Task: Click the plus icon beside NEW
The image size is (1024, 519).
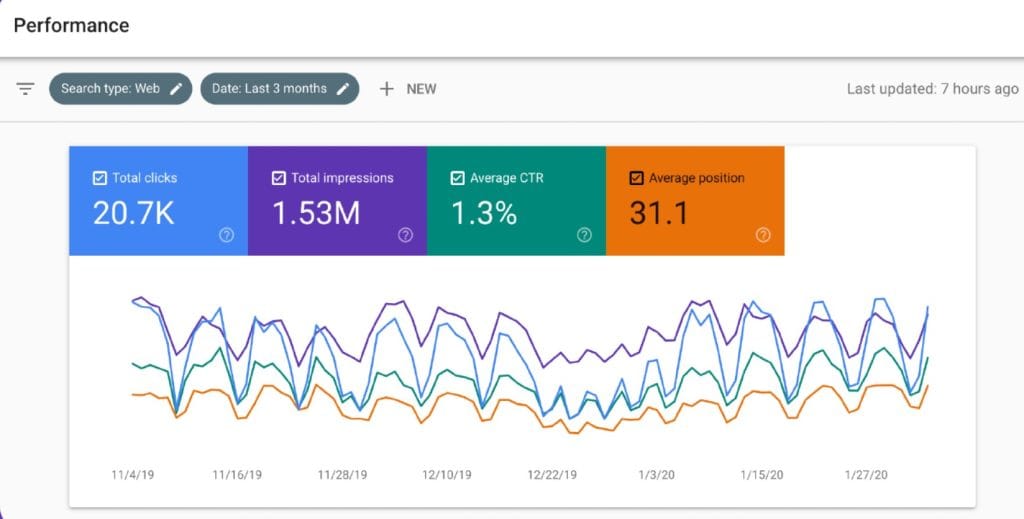Action: tap(386, 89)
